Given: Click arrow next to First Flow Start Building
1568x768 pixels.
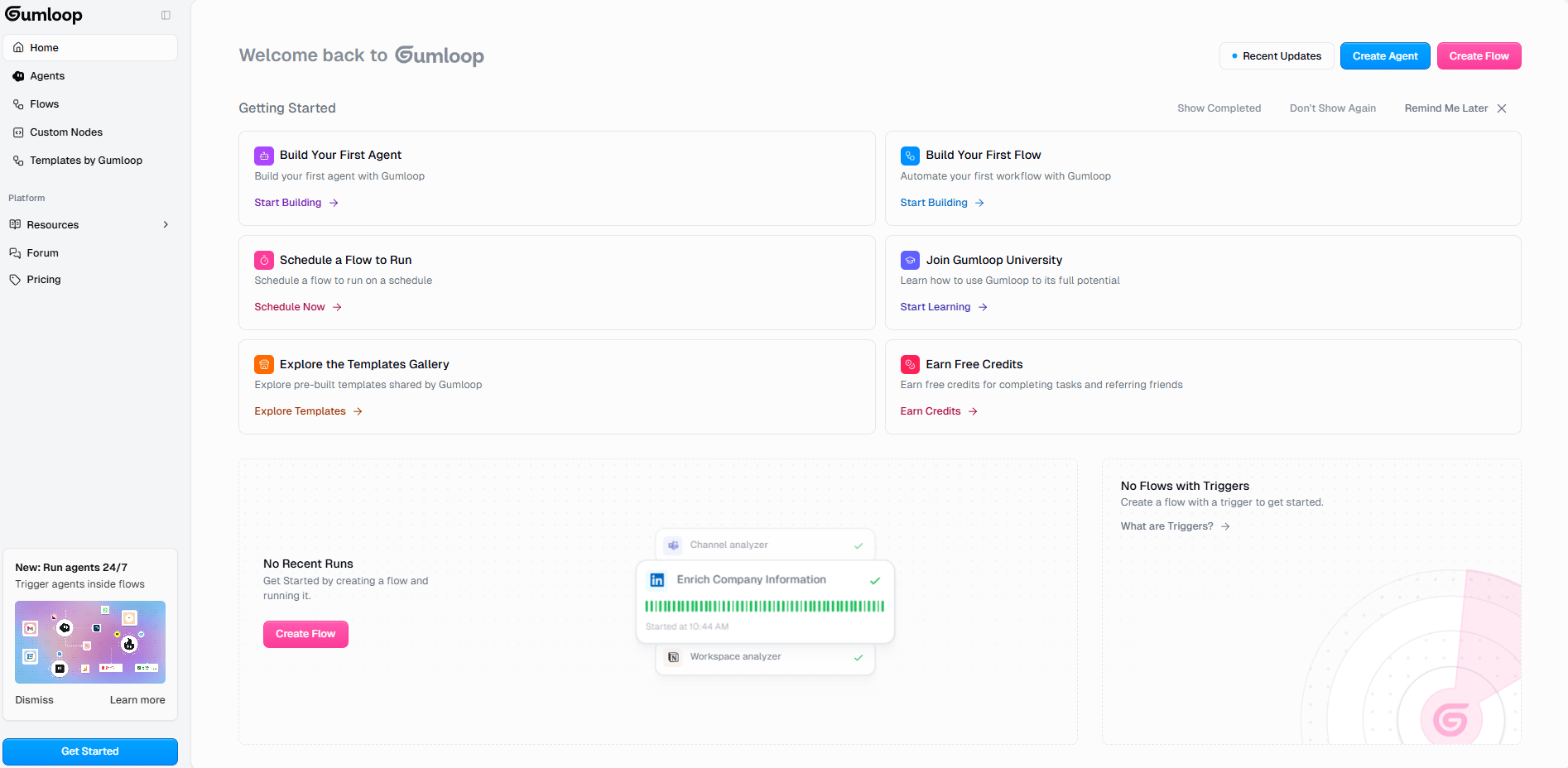Looking at the screenshot, I should click(x=979, y=203).
